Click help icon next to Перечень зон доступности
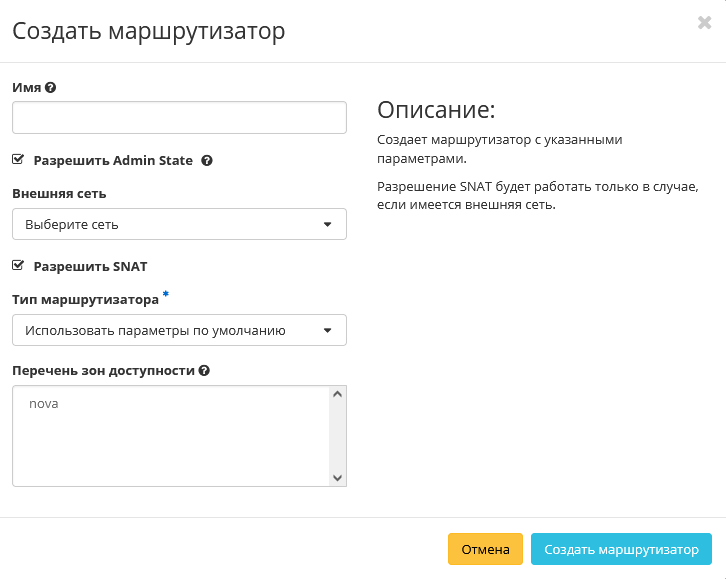 pyautogui.click(x=204, y=370)
